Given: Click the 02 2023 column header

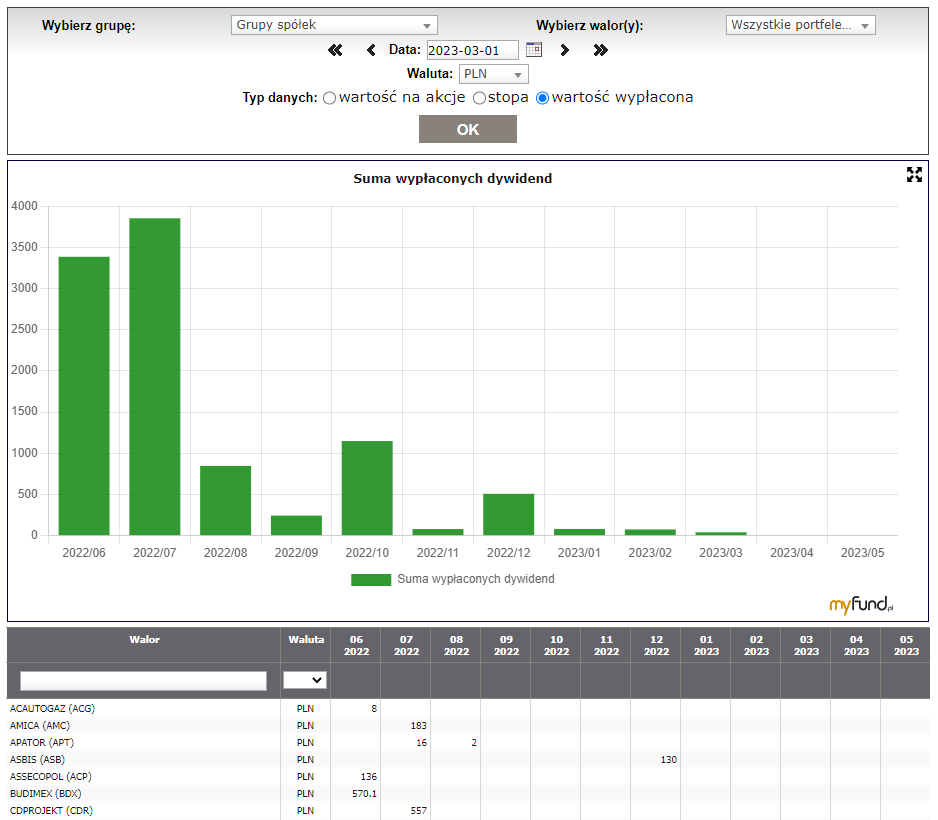Looking at the screenshot, I should (756, 645).
